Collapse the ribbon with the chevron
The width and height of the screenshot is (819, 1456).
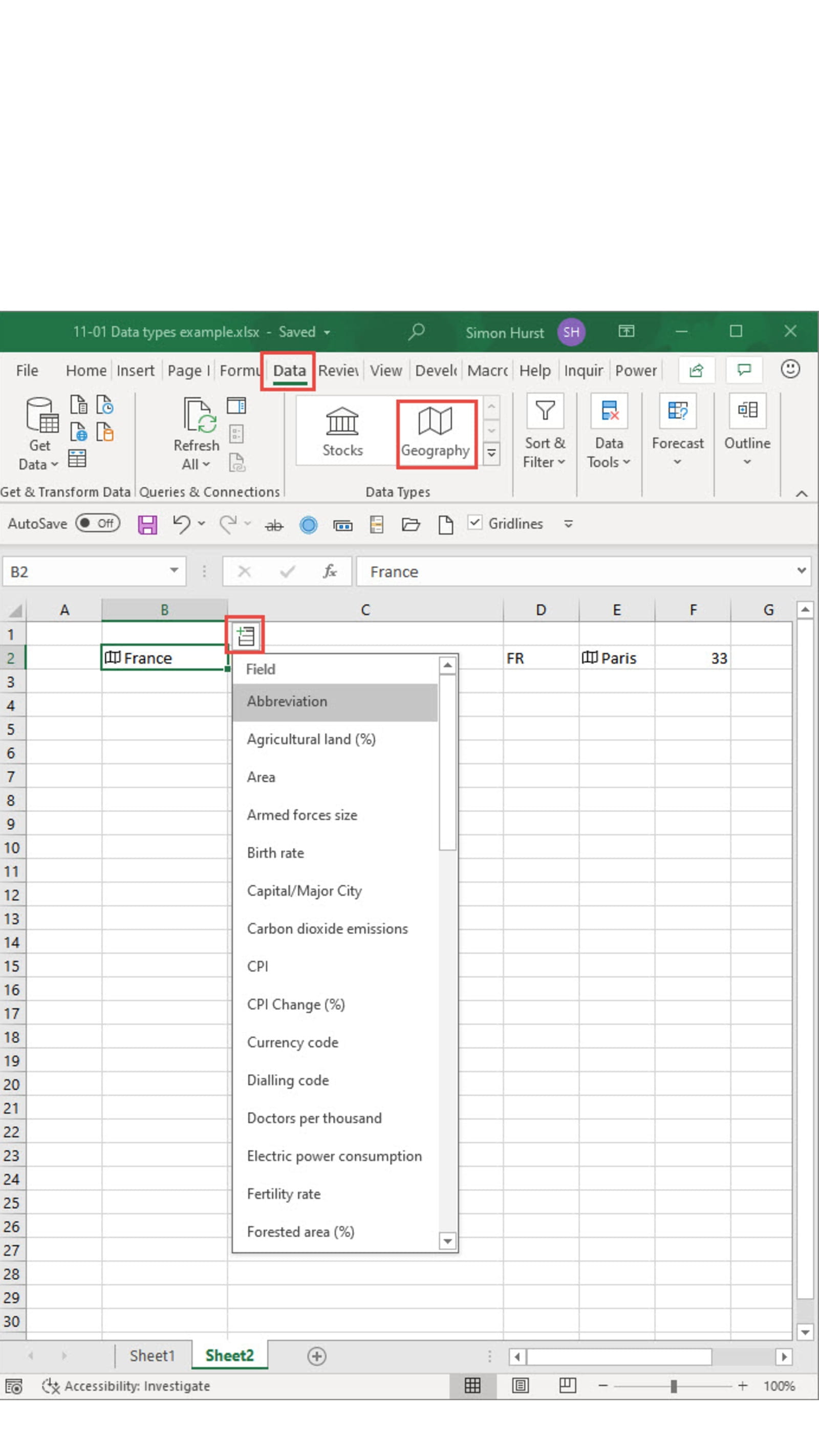pyautogui.click(x=802, y=494)
